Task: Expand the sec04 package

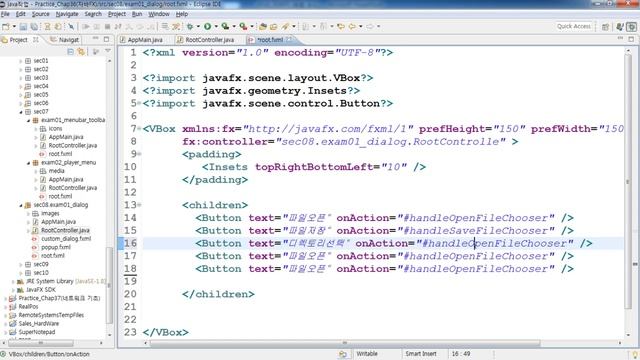Action: (21, 86)
